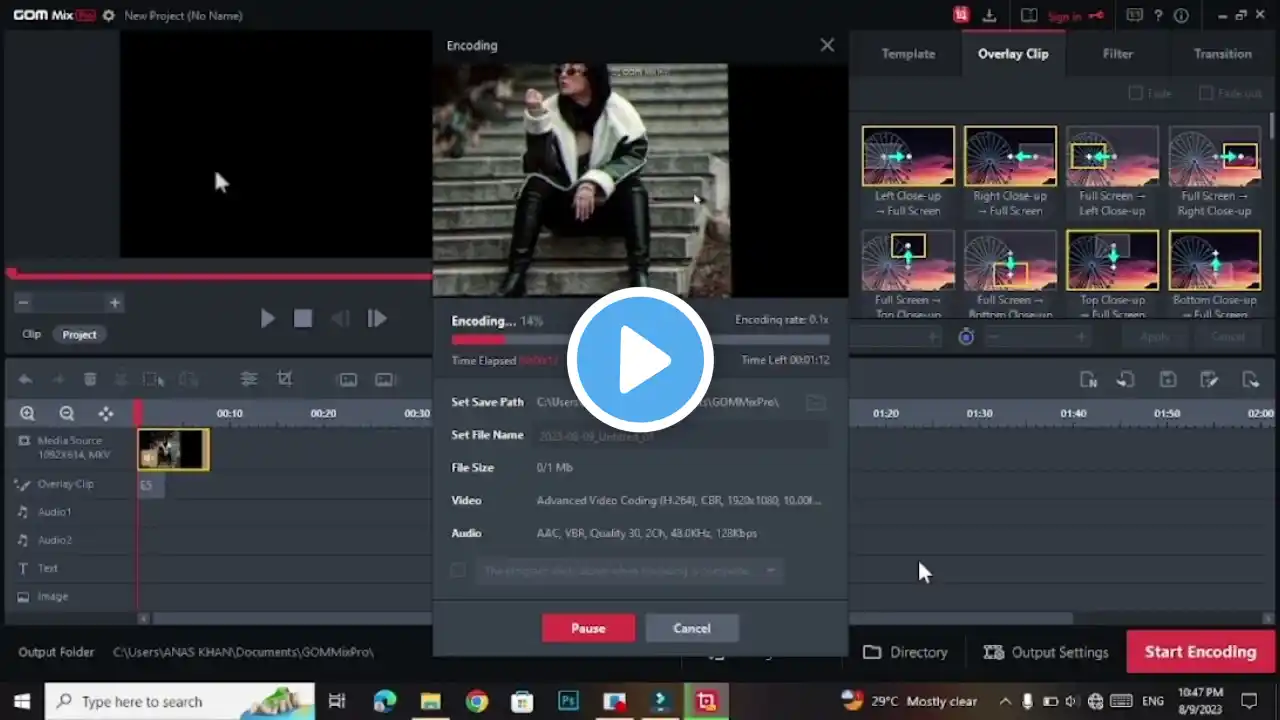Click the info icon in title bar
Screen dimensions: 1280x720
(1181, 15)
